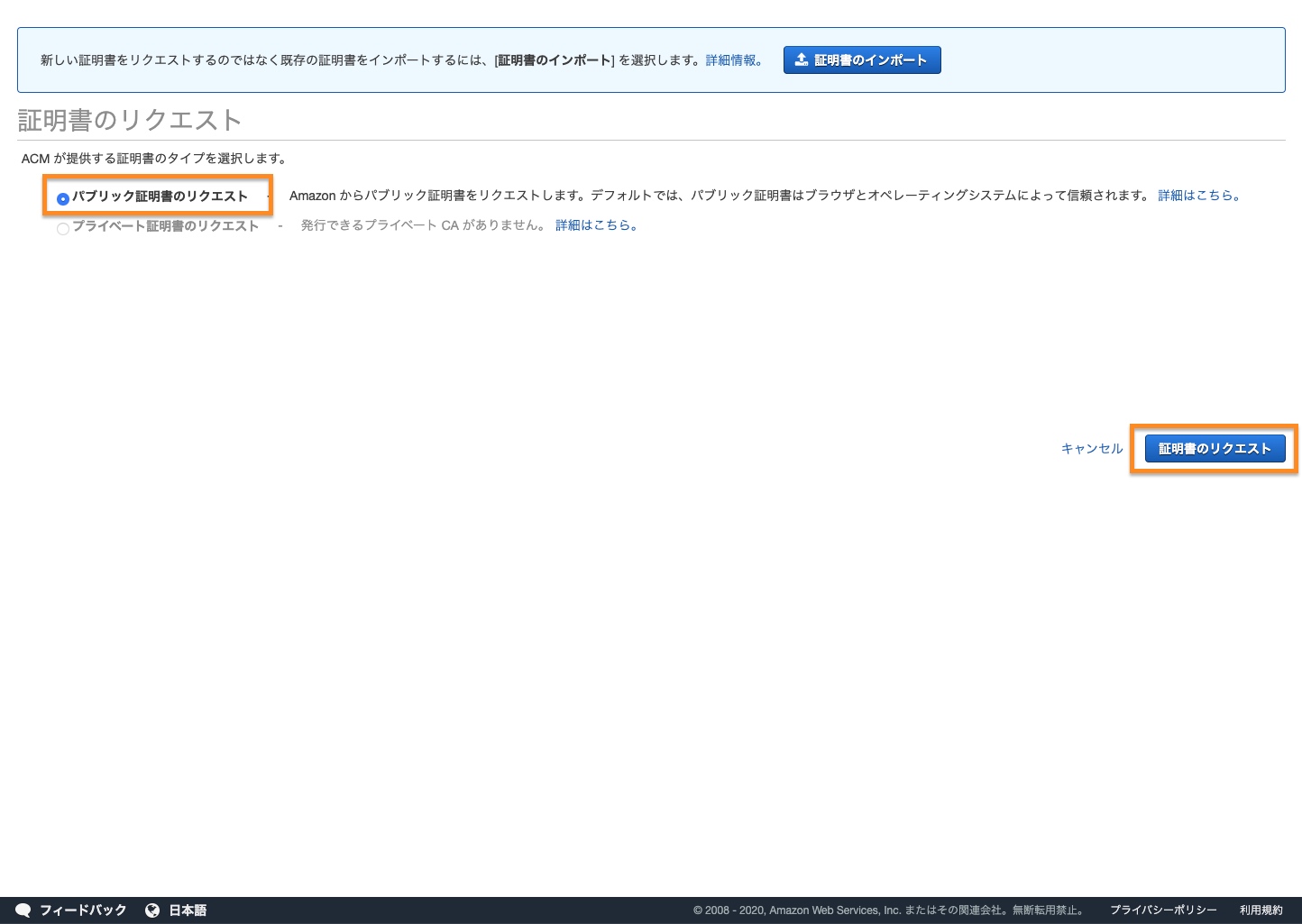Click the キャンセル link
Image resolution: width=1302 pixels, height=924 pixels.
coord(1092,449)
